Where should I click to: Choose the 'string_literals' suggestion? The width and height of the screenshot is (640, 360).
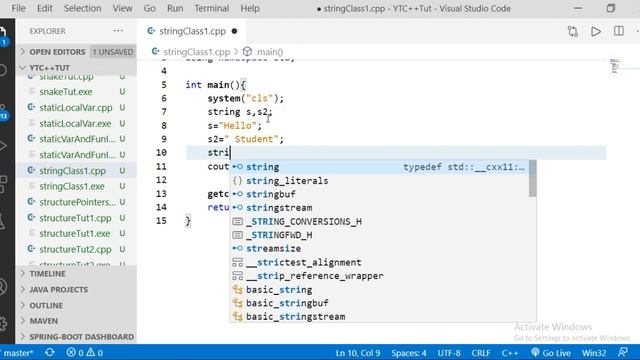380,180
